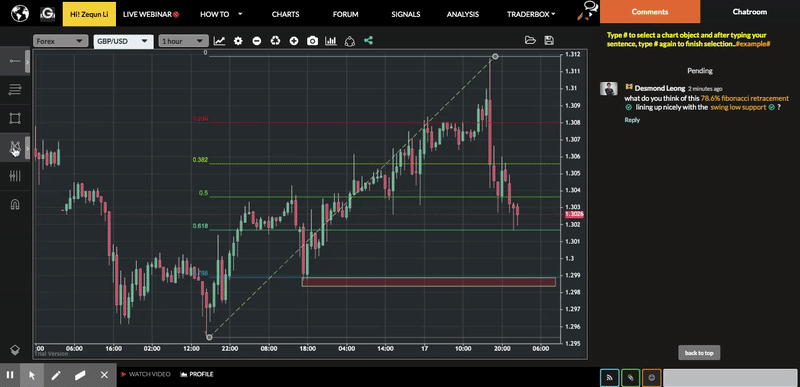This screenshot has height=387, width=800.
Task: Save the chart with the floppy disk icon
Action: (x=549, y=41)
